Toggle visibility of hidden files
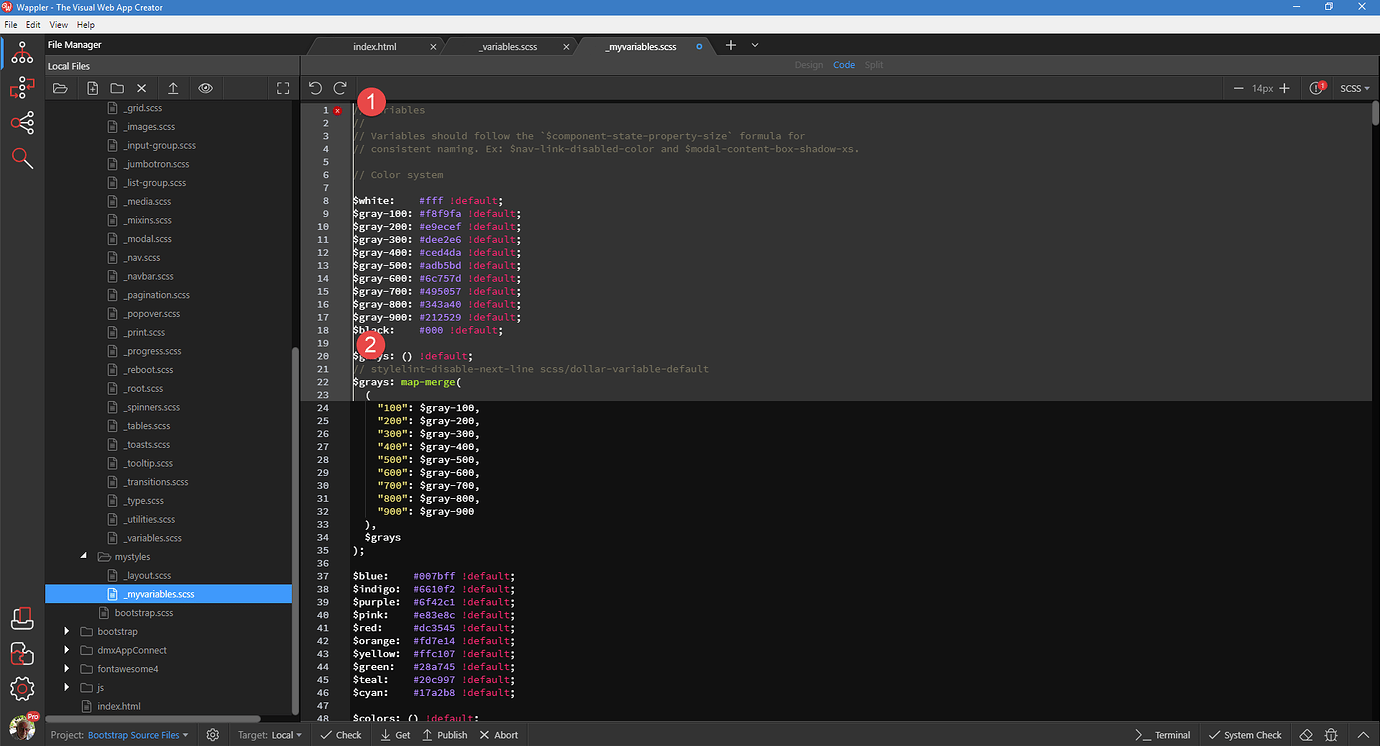The width and height of the screenshot is (1380, 746). pyautogui.click(x=206, y=87)
